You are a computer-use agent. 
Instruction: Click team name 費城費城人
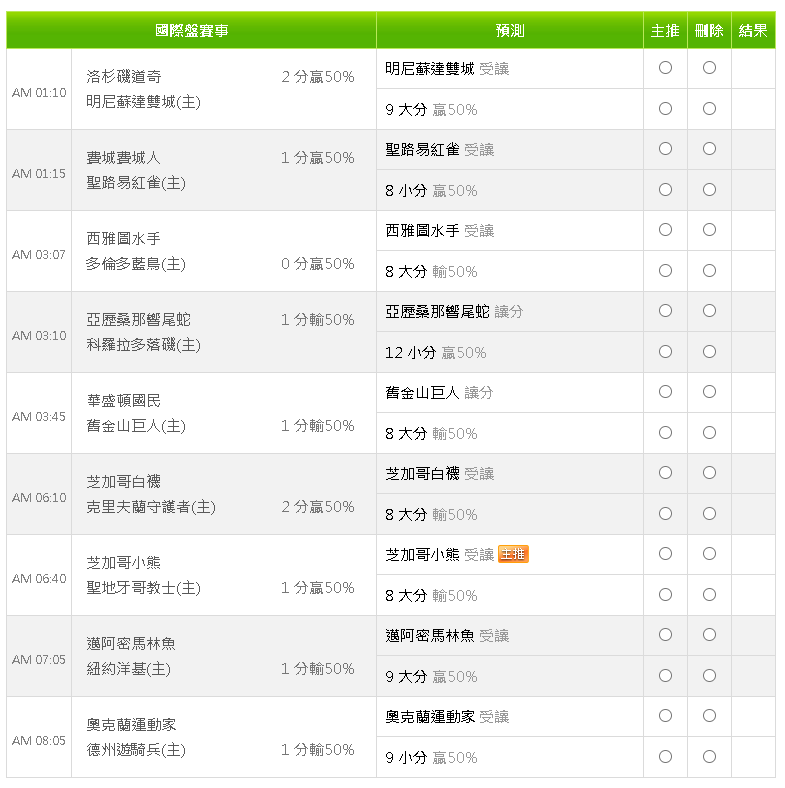[123, 157]
